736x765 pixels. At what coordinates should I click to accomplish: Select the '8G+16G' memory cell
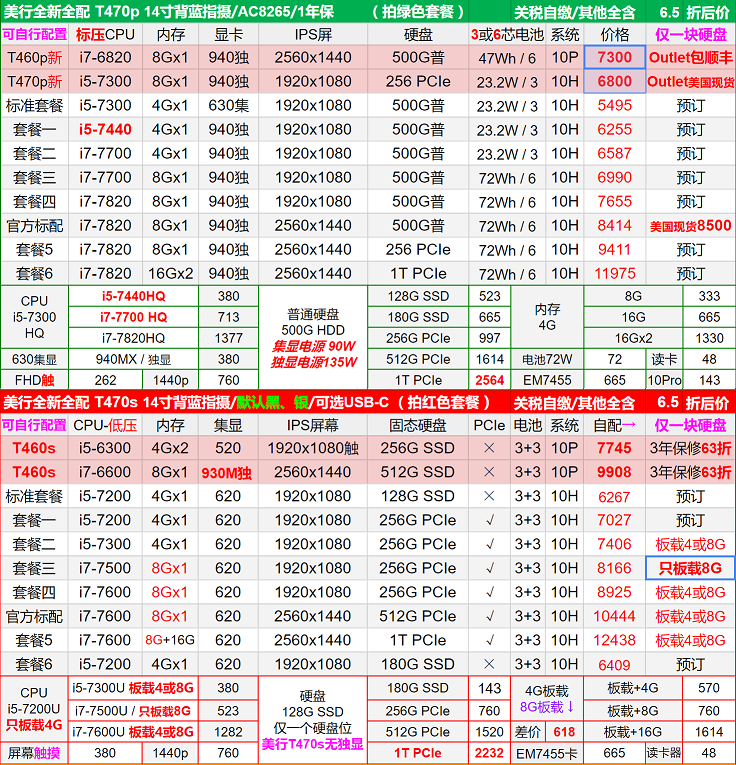pyautogui.click(x=170, y=640)
